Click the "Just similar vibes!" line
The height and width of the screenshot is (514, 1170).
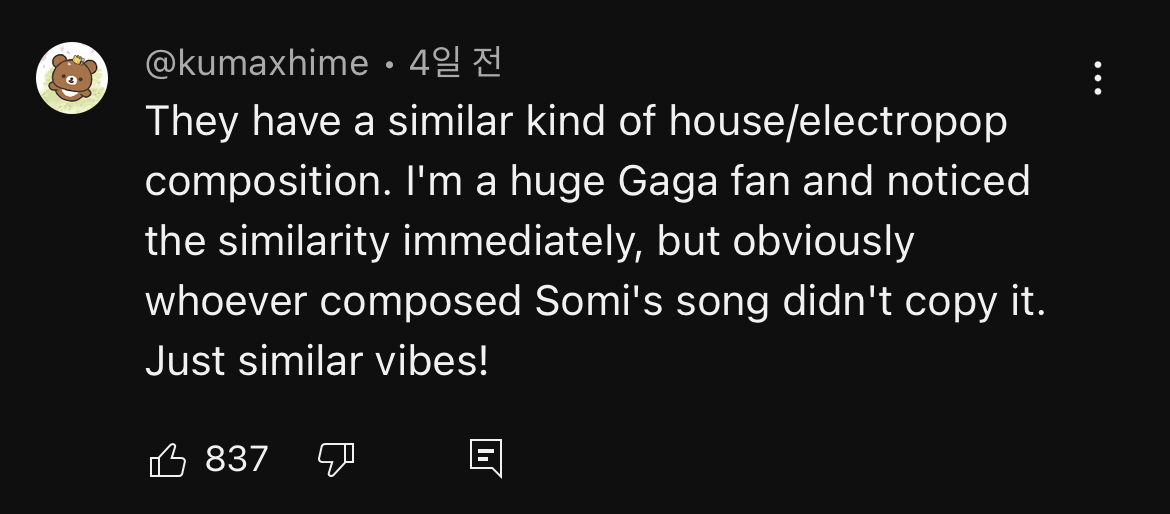317,361
